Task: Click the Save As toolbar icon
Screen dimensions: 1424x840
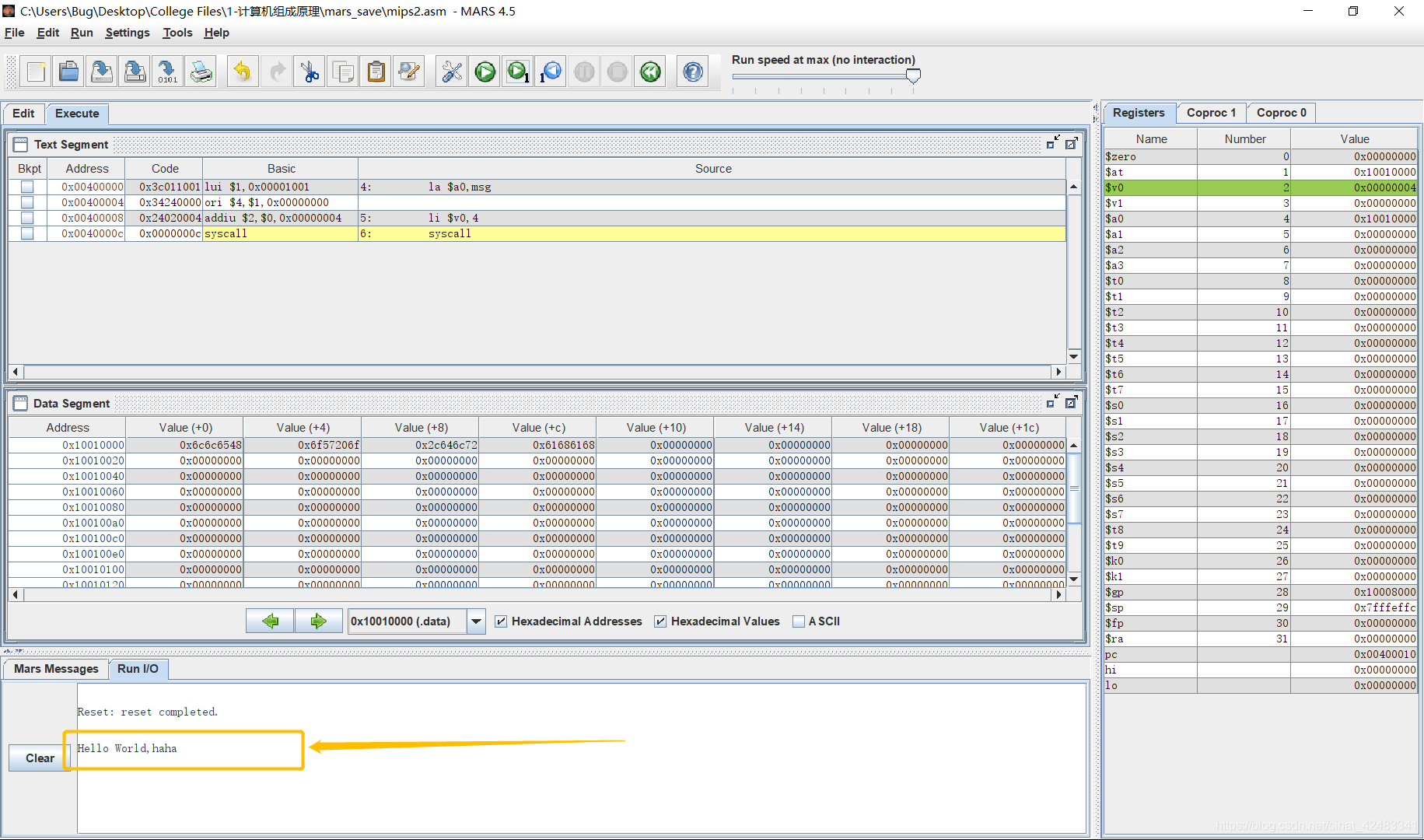Action: (x=135, y=72)
